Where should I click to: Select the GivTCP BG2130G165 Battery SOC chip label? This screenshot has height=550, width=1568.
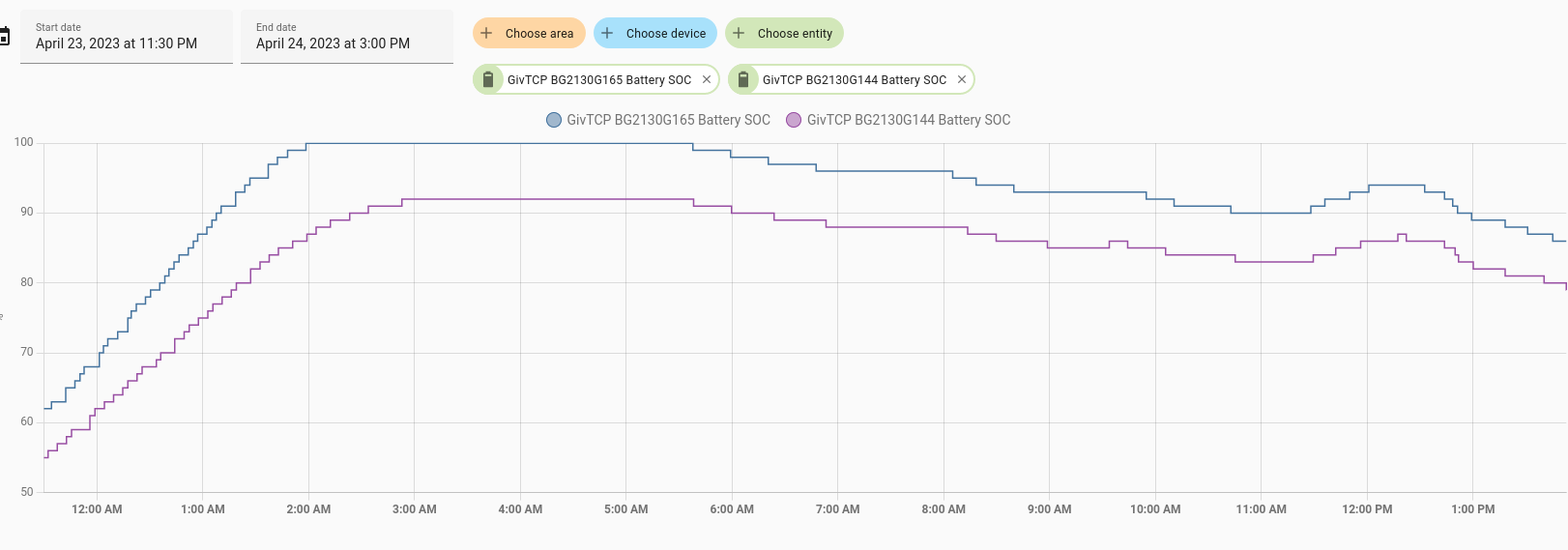599,79
